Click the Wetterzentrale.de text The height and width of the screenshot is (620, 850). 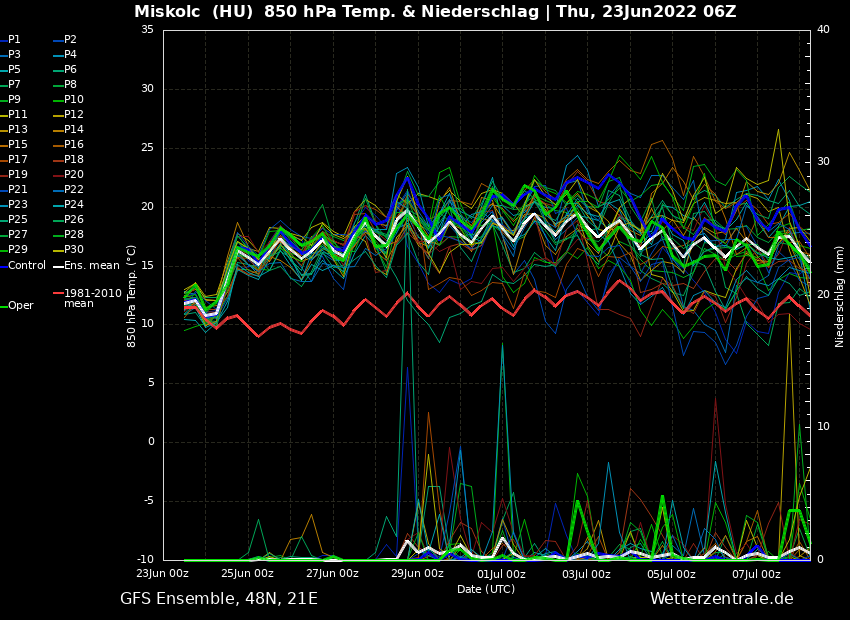pyautogui.click(x=721, y=599)
